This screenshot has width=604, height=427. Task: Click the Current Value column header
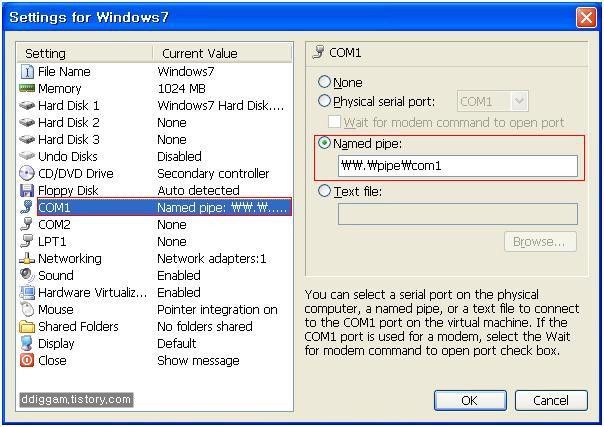[222, 54]
